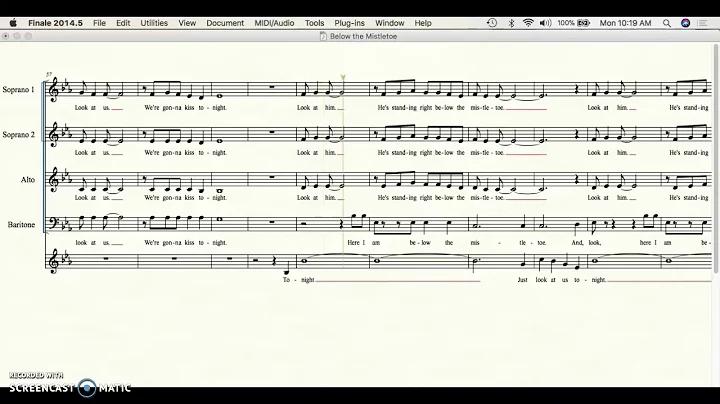Click measure number 57 above Soprano 1
Image resolution: width=720 pixels, height=404 pixels.
pos(49,74)
